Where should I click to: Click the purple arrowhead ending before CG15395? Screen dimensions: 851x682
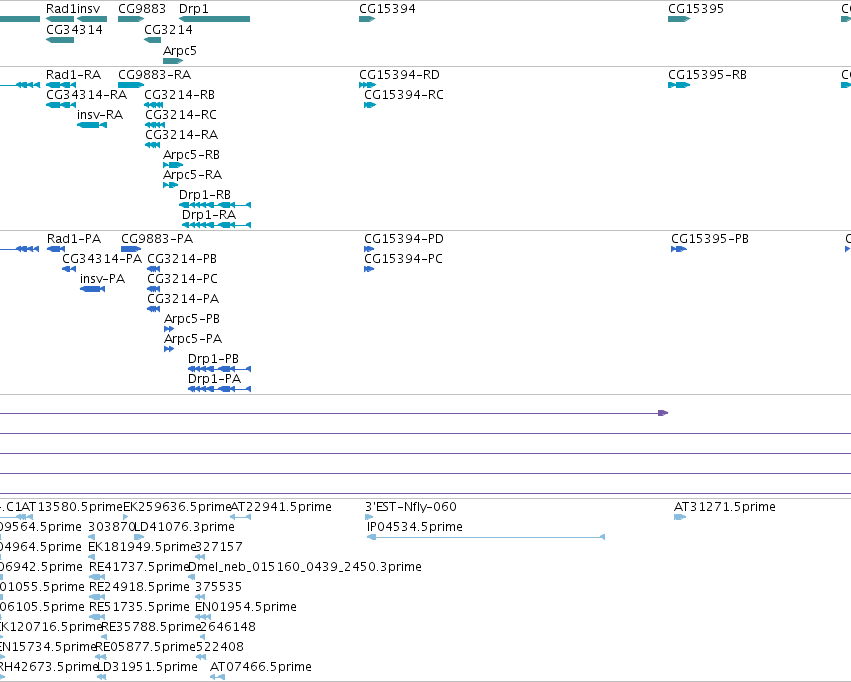(x=663, y=413)
